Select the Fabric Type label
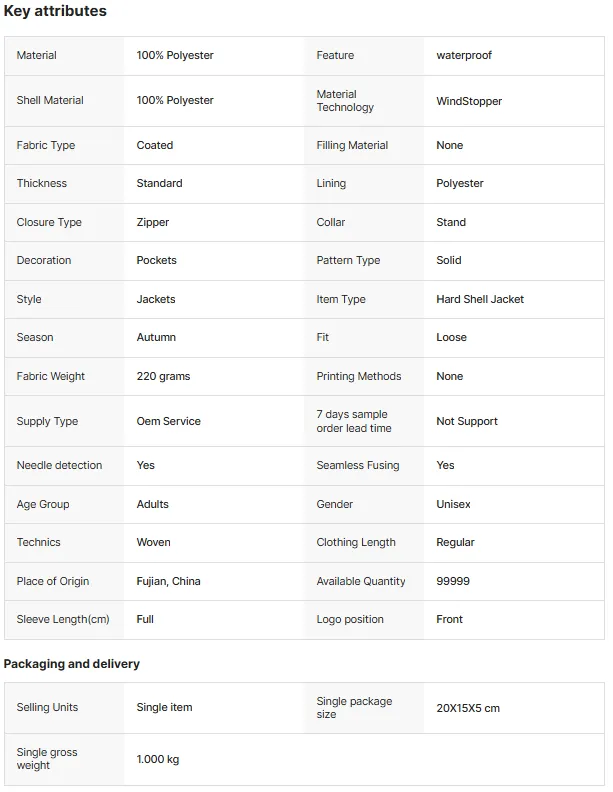Image resolution: width=613 pixels, height=792 pixels. point(45,145)
